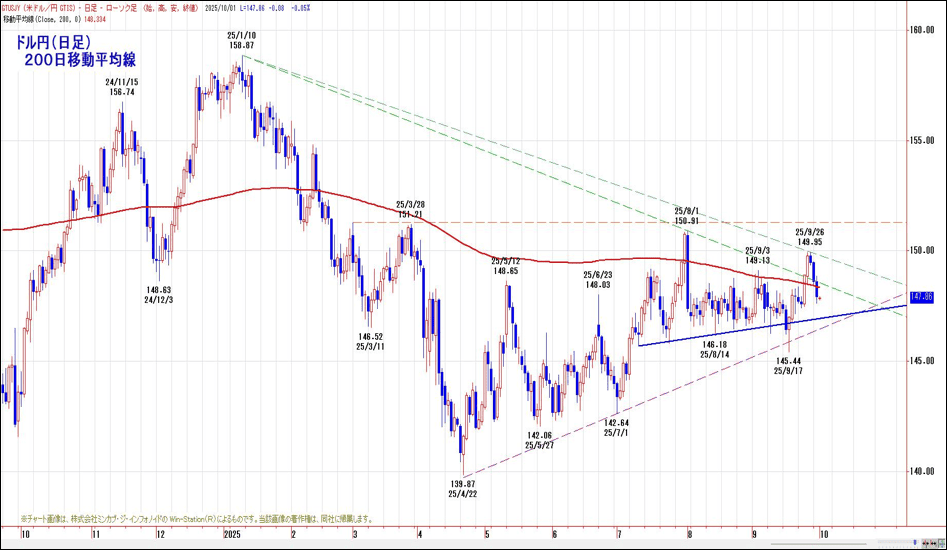The image size is (947, 550).
Task: Select the 24/11/15 156.74 high annotation
Action: pos(120,86)
